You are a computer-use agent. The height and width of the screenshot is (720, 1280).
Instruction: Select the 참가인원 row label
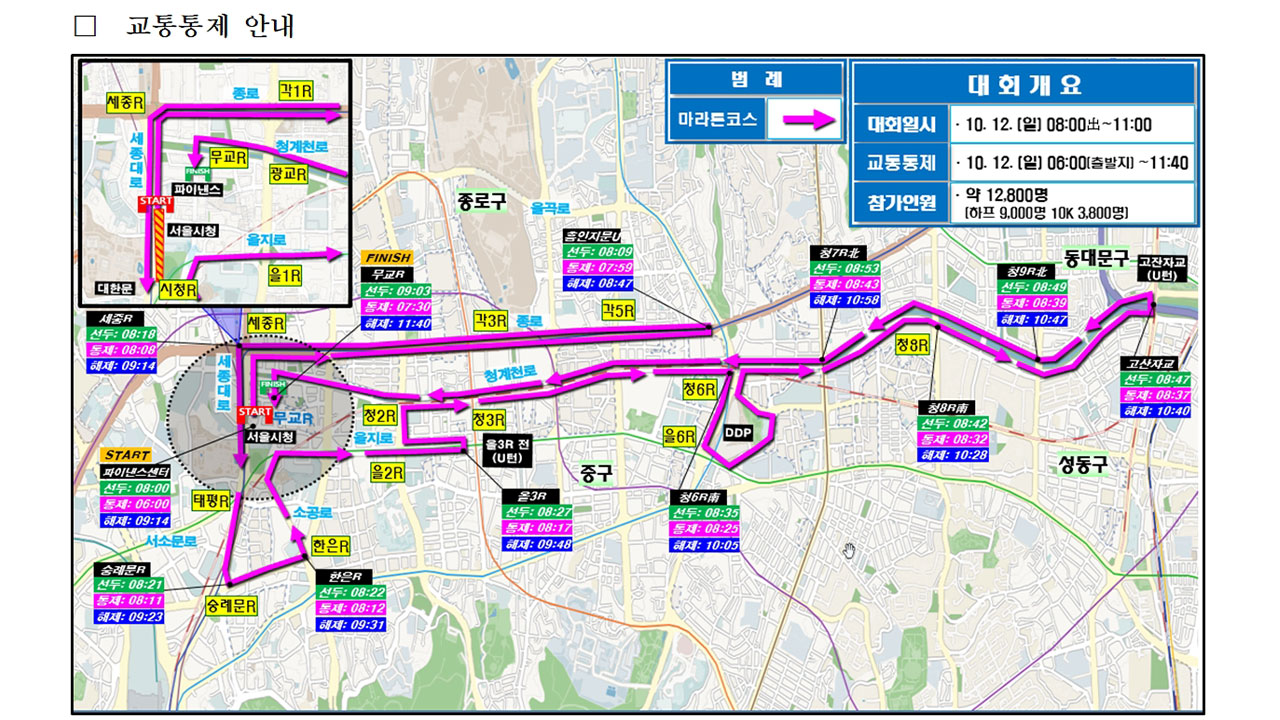tap(901, 203)
